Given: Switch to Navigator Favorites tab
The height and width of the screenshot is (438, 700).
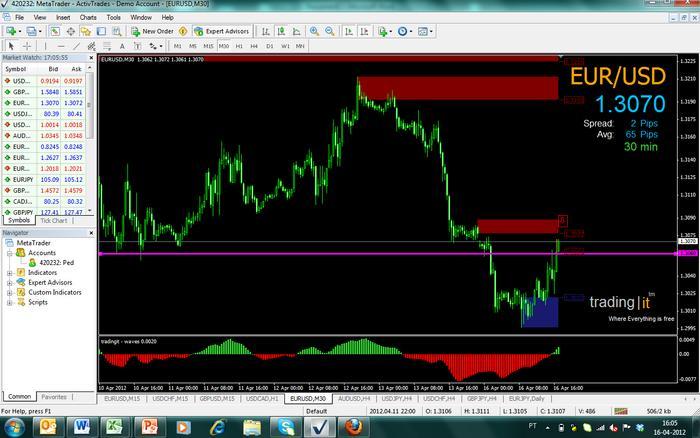Looking at the screenshot, I should [x=54, y=396].
